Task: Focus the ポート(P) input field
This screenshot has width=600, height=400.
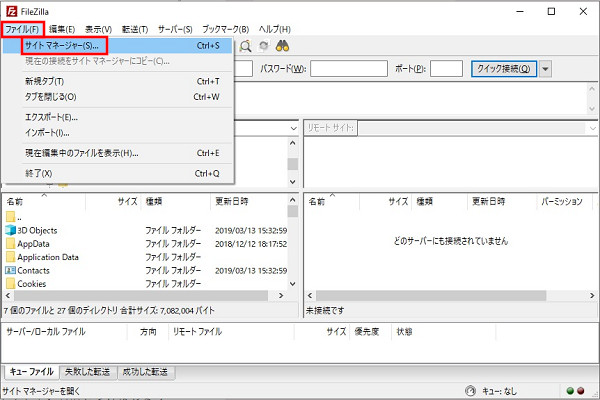Action: pos(446,69)
